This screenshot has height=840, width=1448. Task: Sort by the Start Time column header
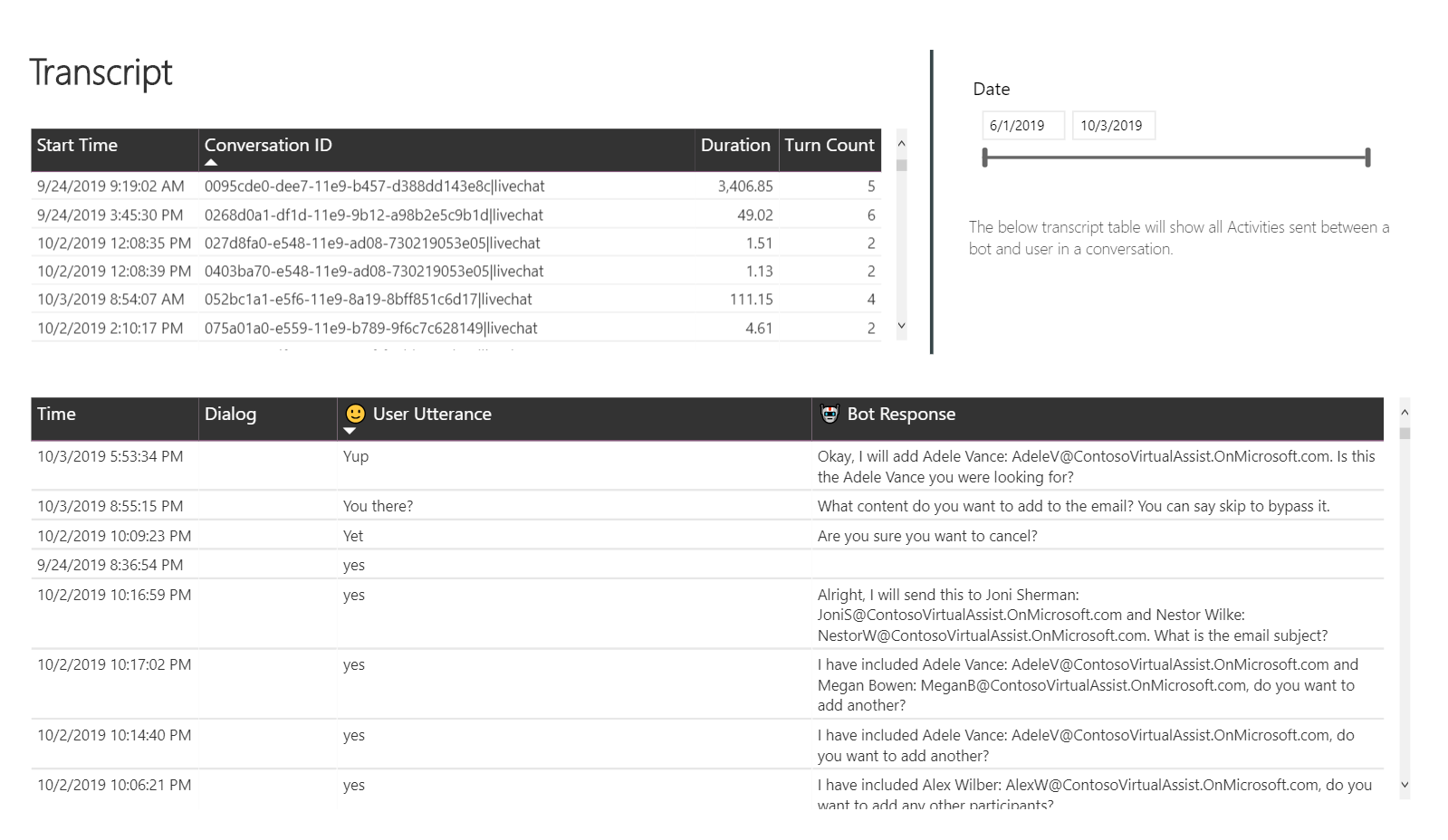point(115,149)
